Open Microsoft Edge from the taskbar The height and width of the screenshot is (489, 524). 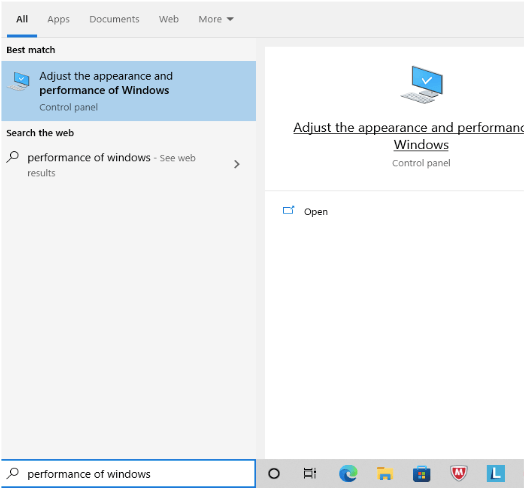(348, 473)
